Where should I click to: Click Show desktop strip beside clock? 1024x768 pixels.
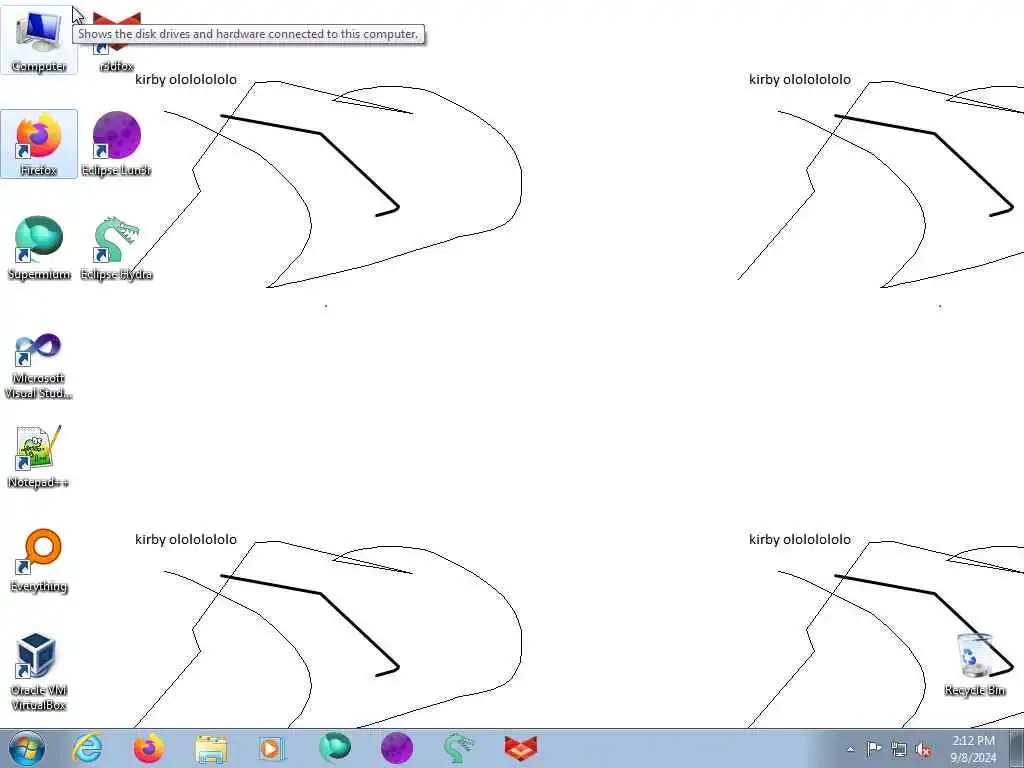click(1017, 748)
